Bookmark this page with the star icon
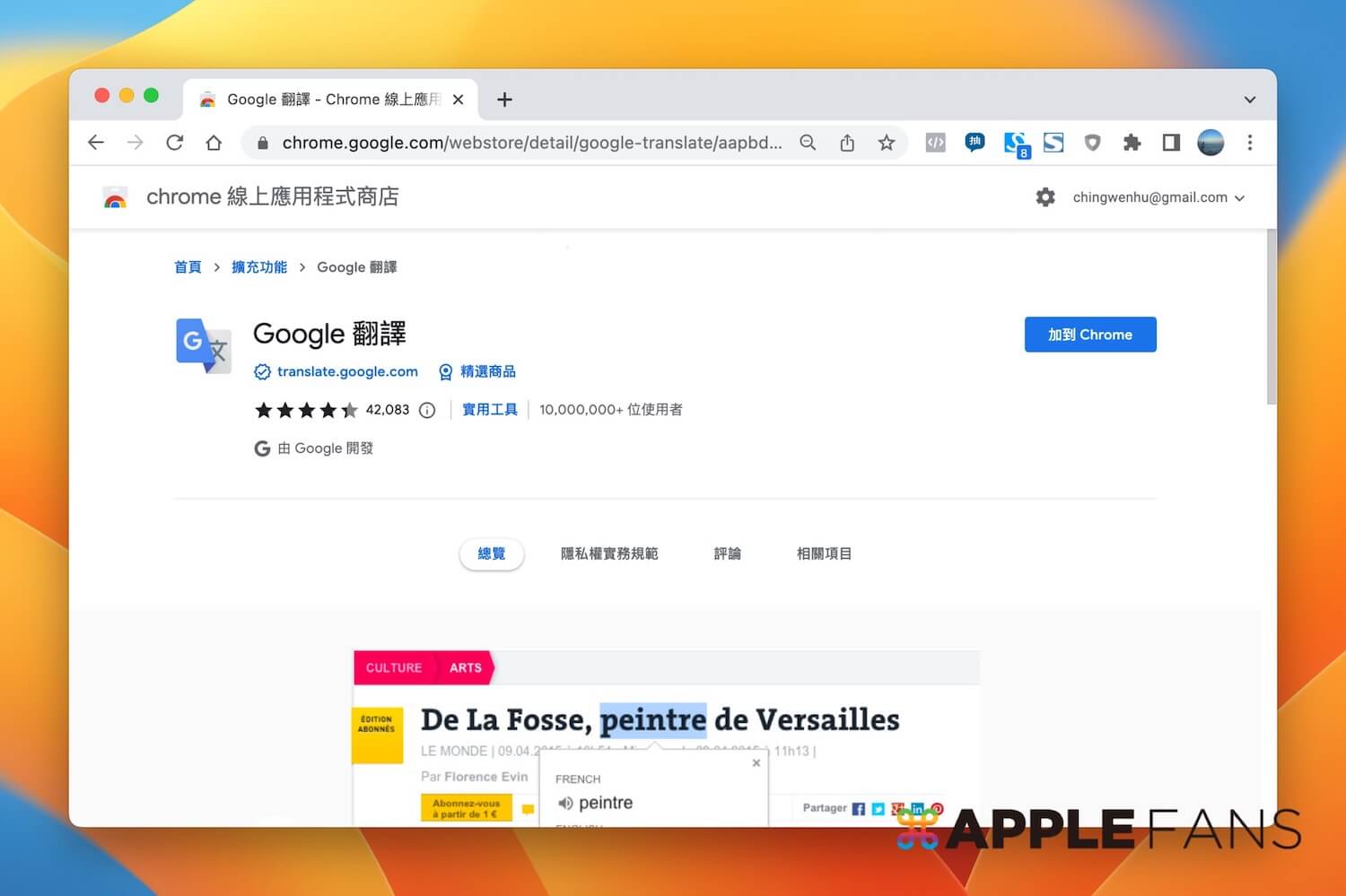Image resolution: width=1346 pixels, height=896 pixels. click(x=887, y=142)
